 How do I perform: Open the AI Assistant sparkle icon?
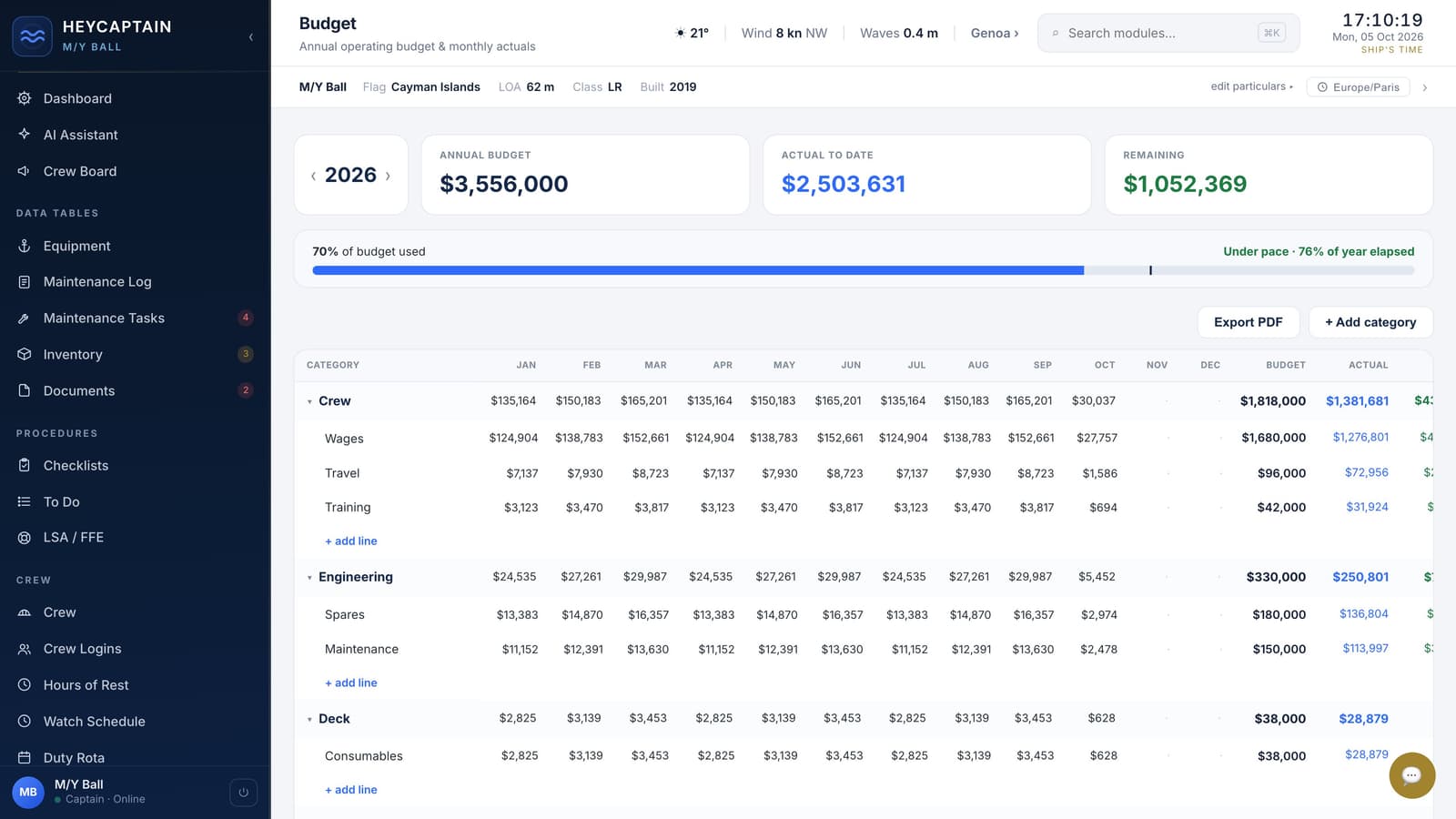click(25, 135)
